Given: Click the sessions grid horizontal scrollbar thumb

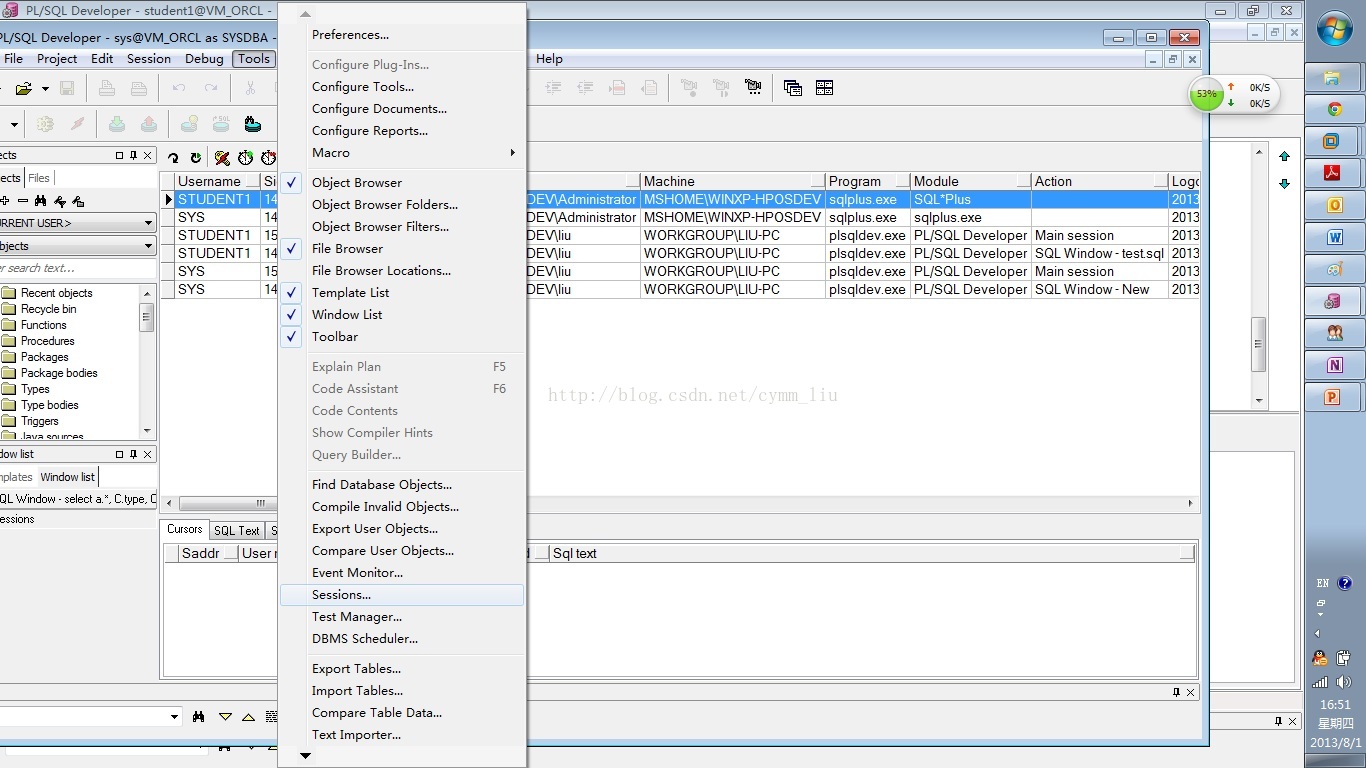Looking at the screenshot, I should pos(228,503).
